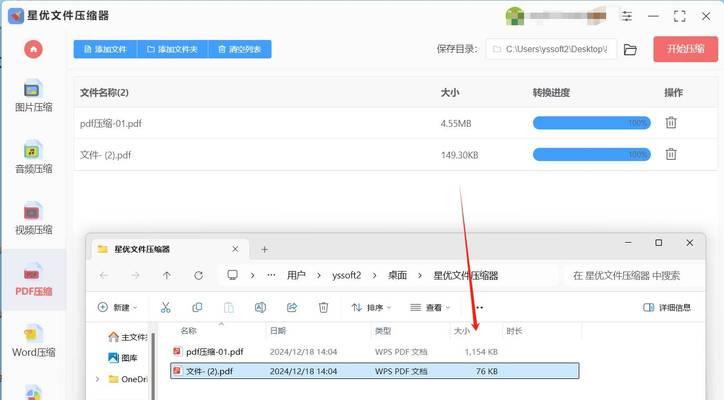
Task: Open compressor settings sliders icon
Action: click(627, 16)
